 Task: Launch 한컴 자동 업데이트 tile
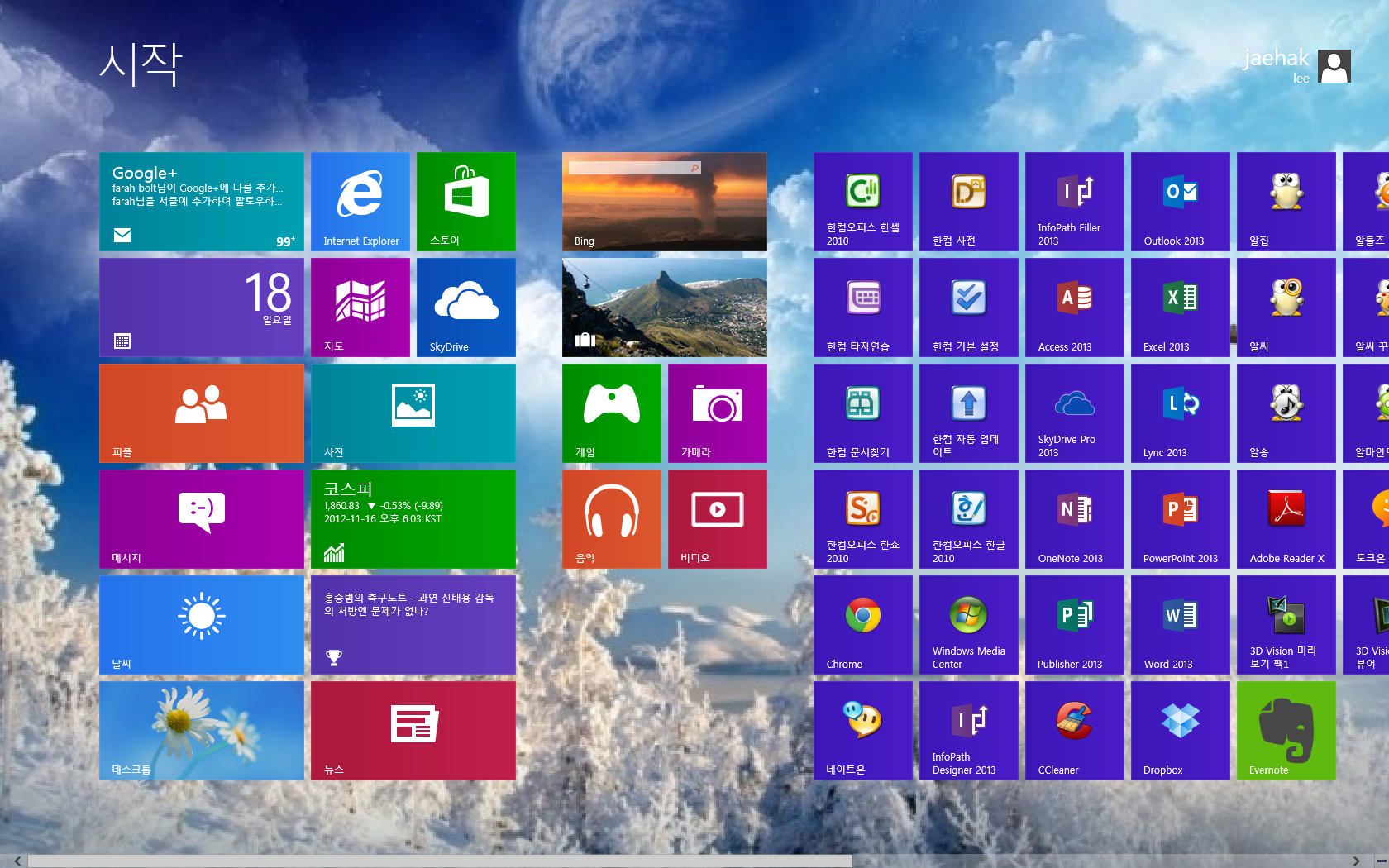pos(969,413)
